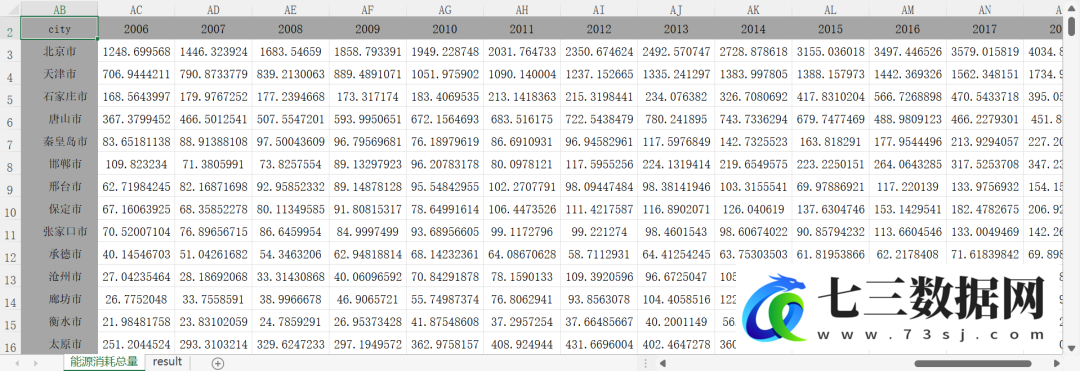The image size is (1080, 371).
Task: Select the 承德市 city cell
Action: click(59, 255)
